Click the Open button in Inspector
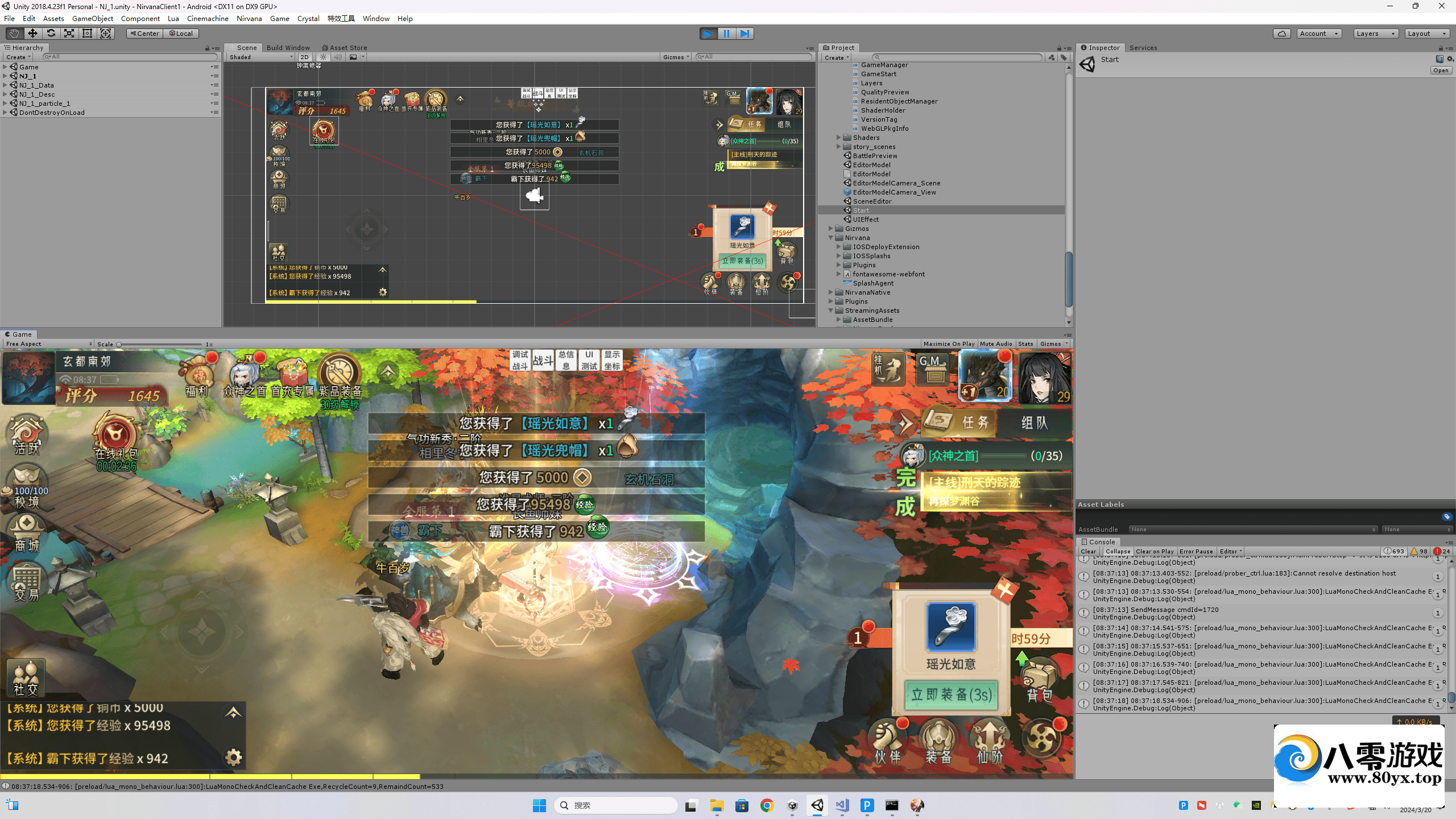 pyautogui.click(x=1441, y=71)
